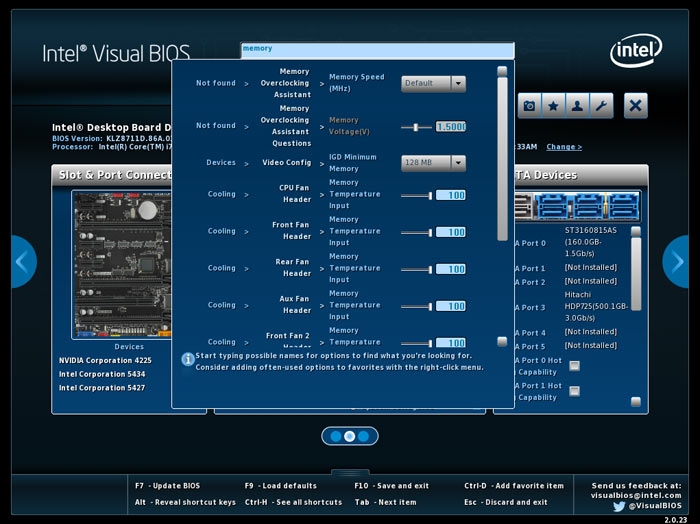700x524 pixels.
Task: Click the bottom bar collapse handle
Action: (350, 472)
